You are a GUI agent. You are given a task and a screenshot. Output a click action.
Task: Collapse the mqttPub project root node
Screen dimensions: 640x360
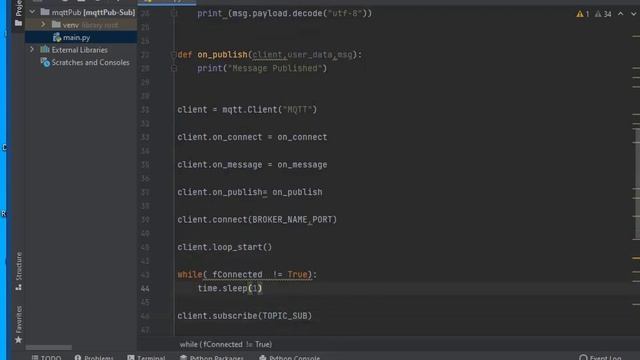pos(32,12)
